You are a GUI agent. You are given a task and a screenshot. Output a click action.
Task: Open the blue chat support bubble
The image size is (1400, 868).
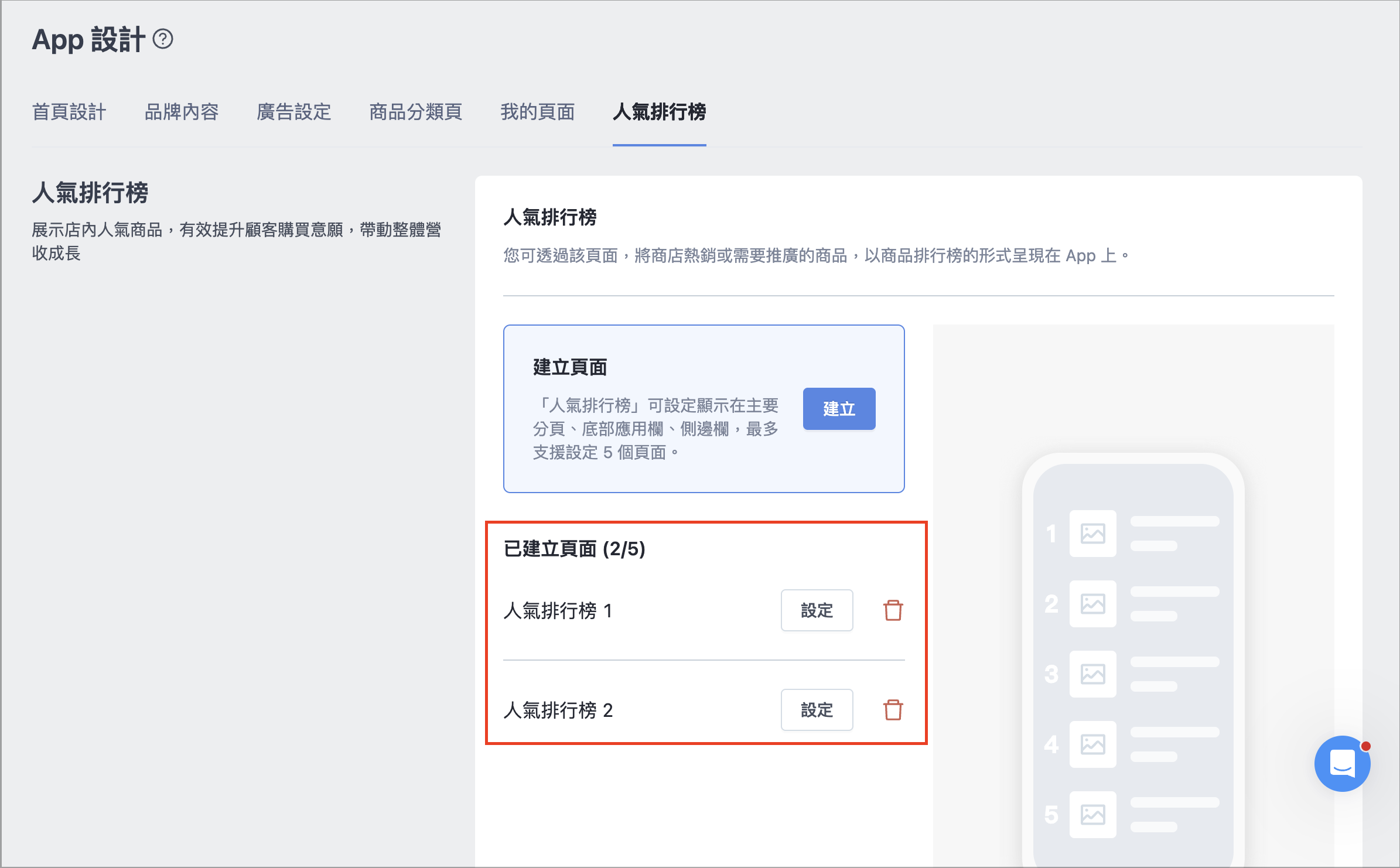pos(1342,764)
